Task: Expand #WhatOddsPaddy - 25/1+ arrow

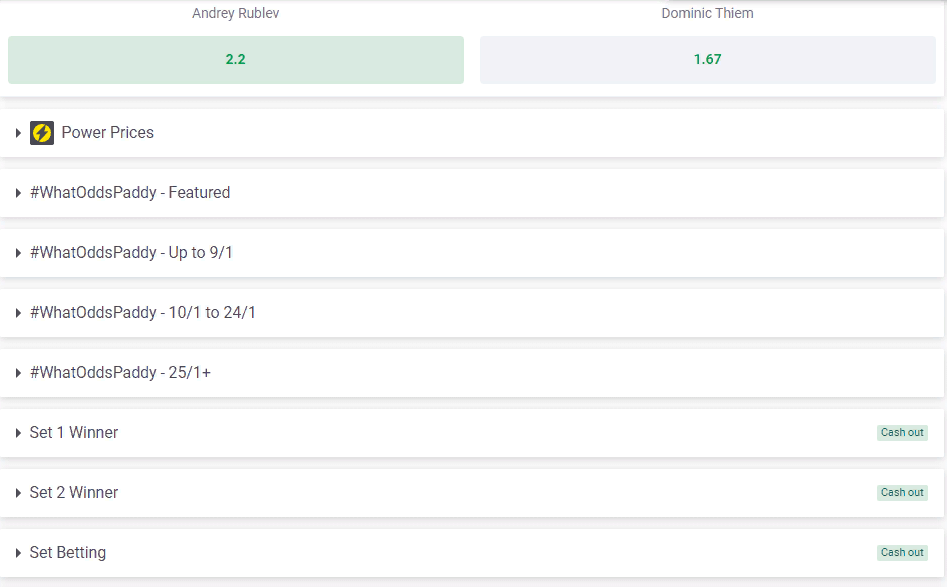Action: 18,373
